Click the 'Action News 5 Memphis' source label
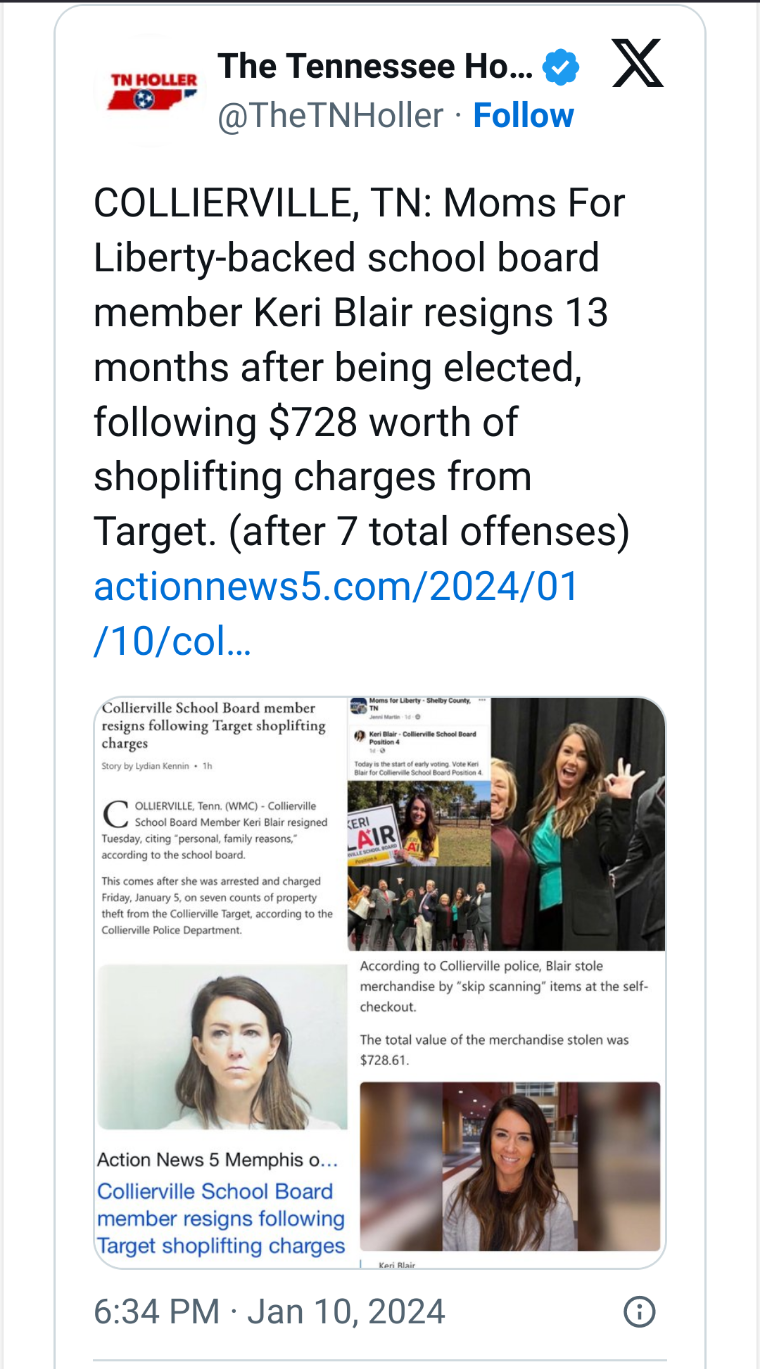The image size is (760, 1369). pyautogui.click(x=218, y=1160)
